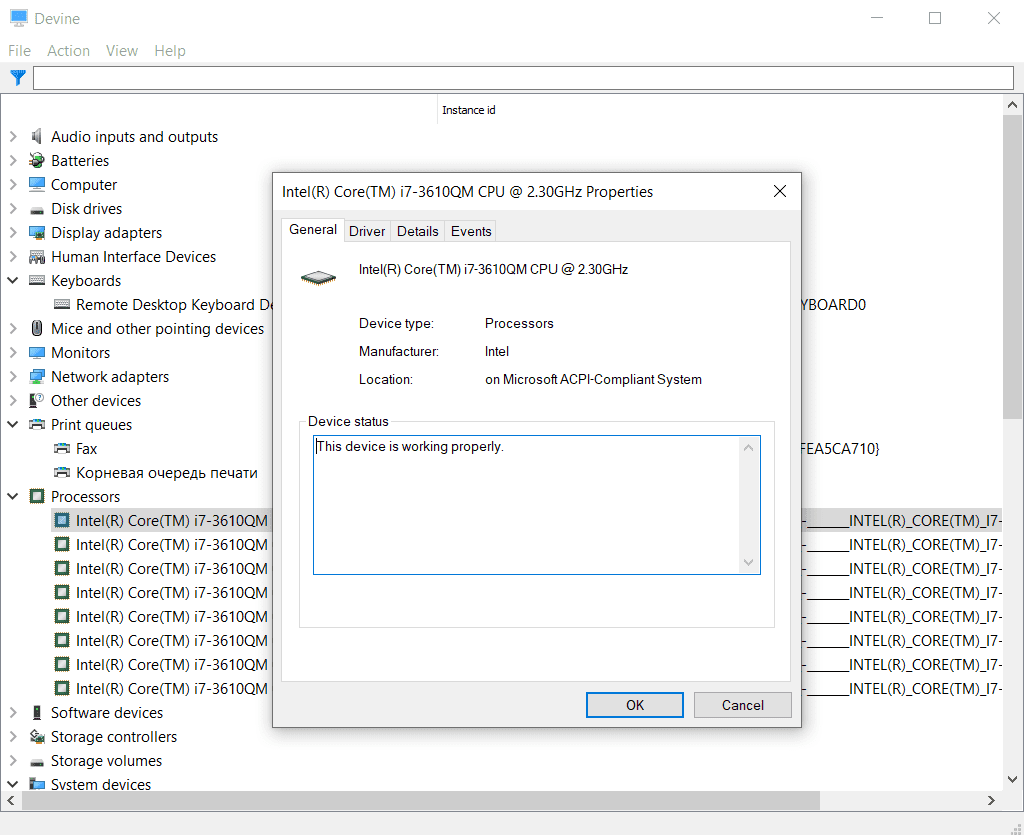Click the Storage volumes category icon
The image size is (1024, 835).
pyautogui.click(x=37, y=761)
